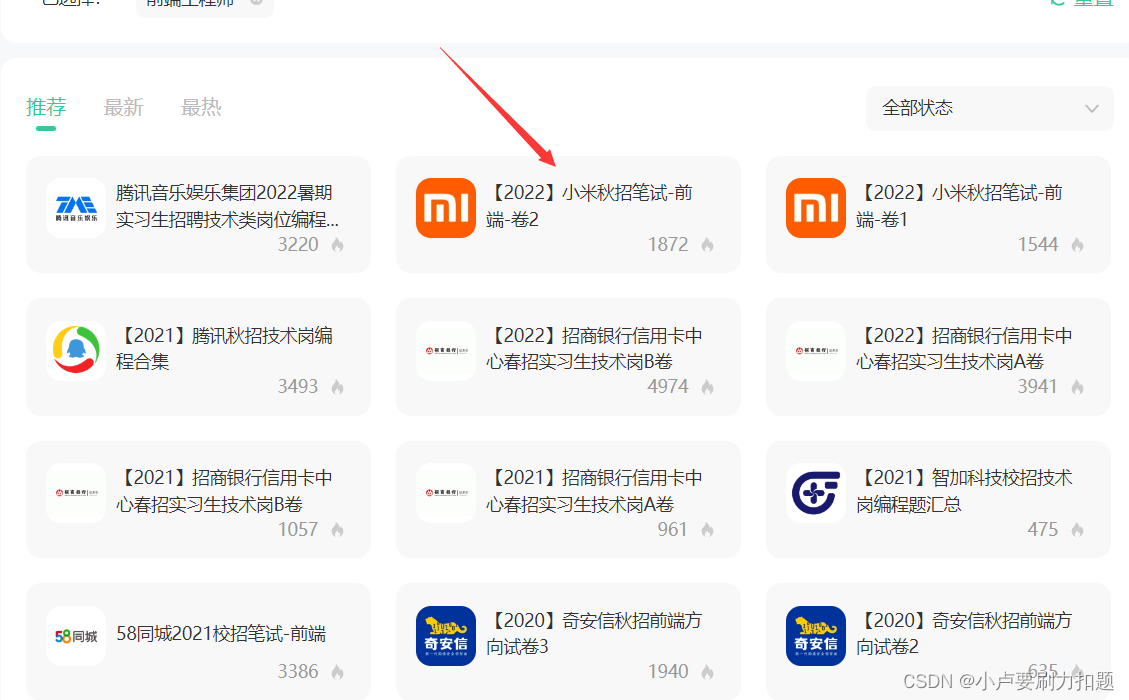Click the flame icon beside 1872
This screenshot has width=1129, height=700.
[708, 245]
